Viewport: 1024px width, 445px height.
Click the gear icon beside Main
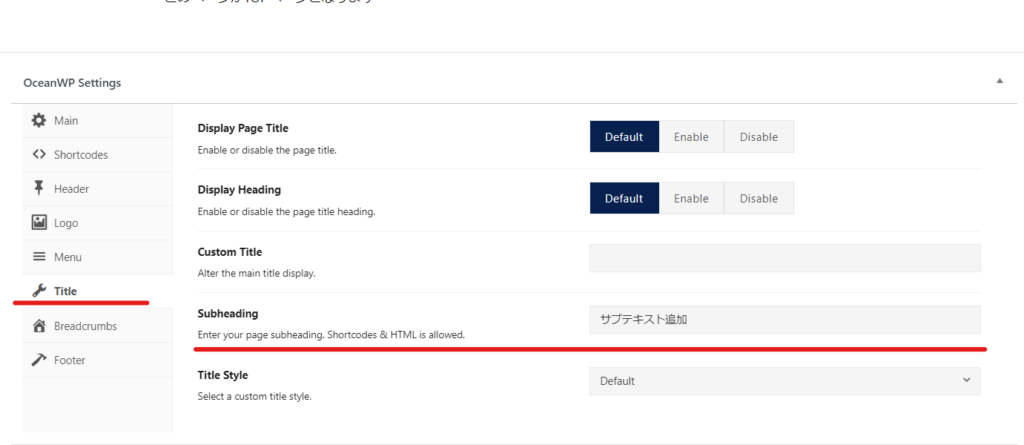click(x=39, y=120)
